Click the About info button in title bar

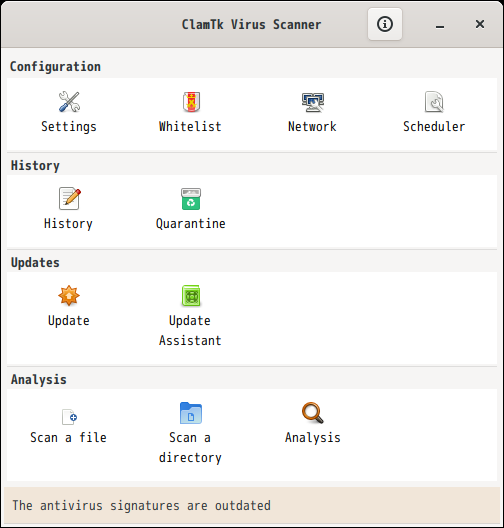385,24
